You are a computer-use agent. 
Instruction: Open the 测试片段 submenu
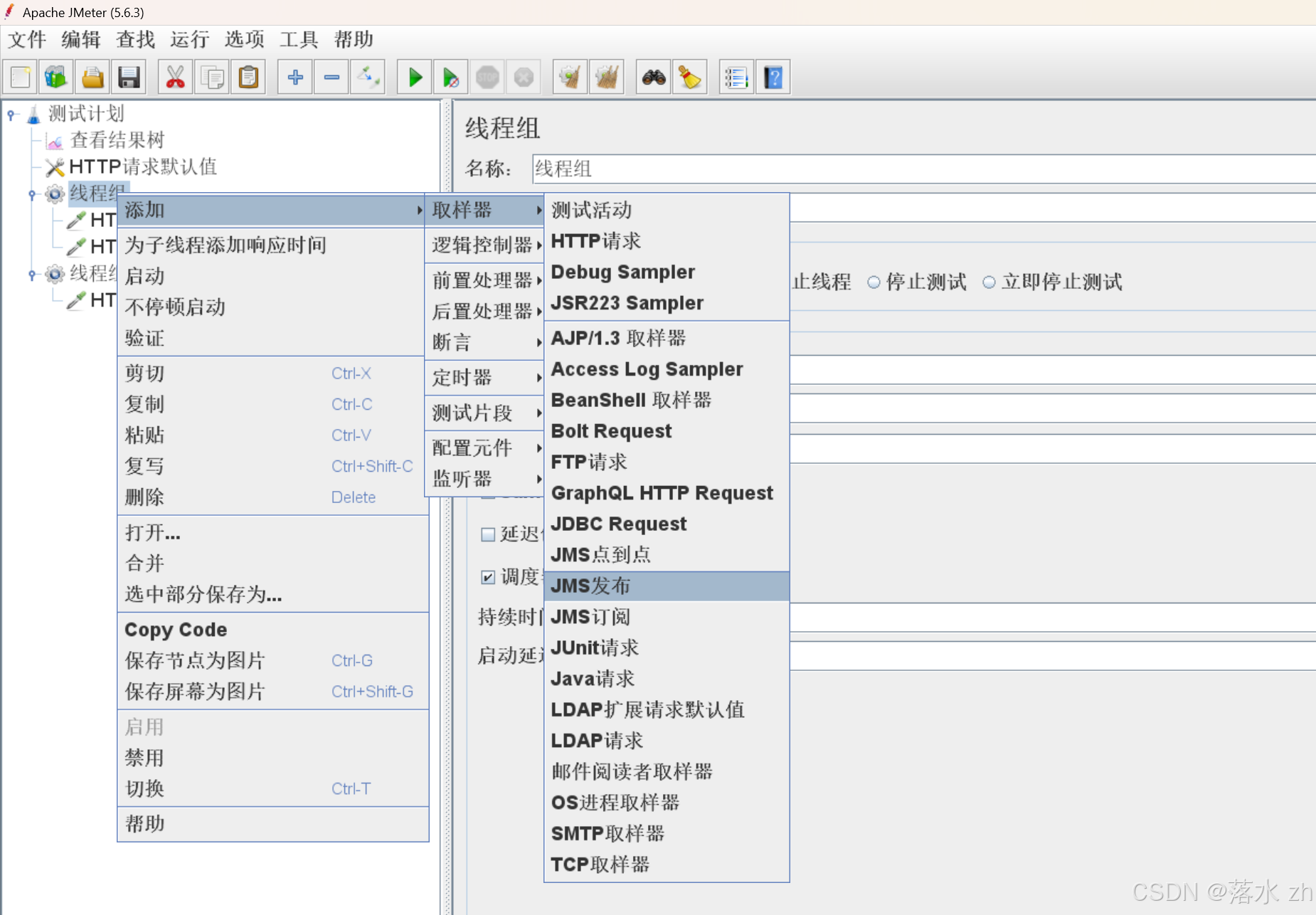[x=484, y=413]
